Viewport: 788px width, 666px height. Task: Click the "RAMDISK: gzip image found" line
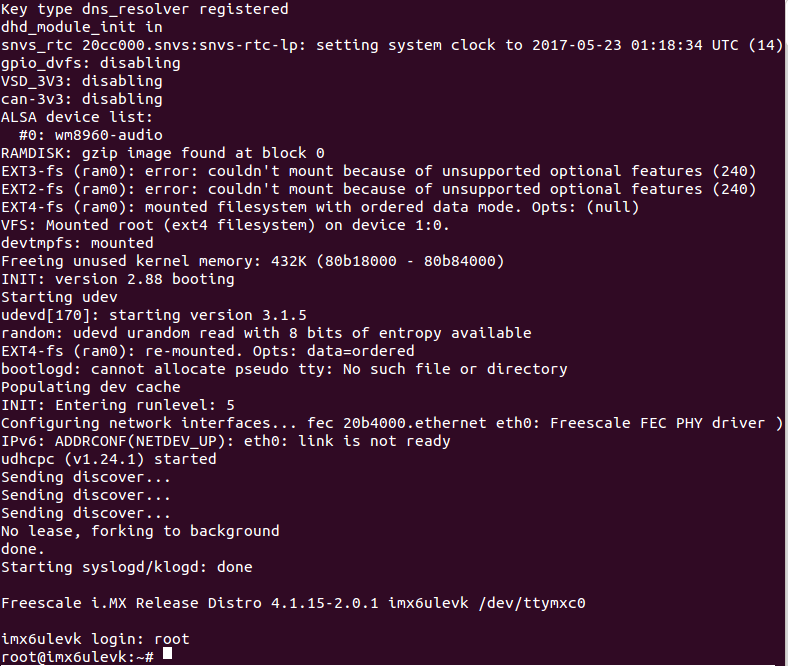[x=163, y=153]
